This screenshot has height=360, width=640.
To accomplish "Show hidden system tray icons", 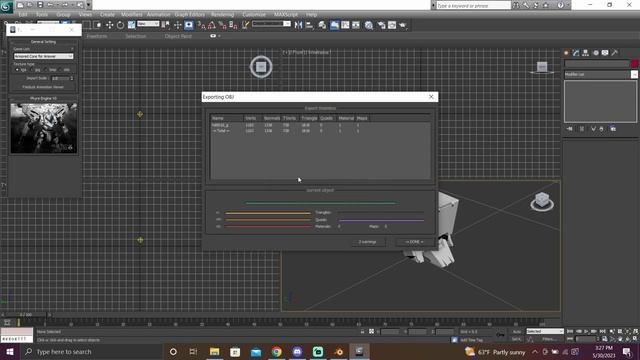I will (535, 351).
